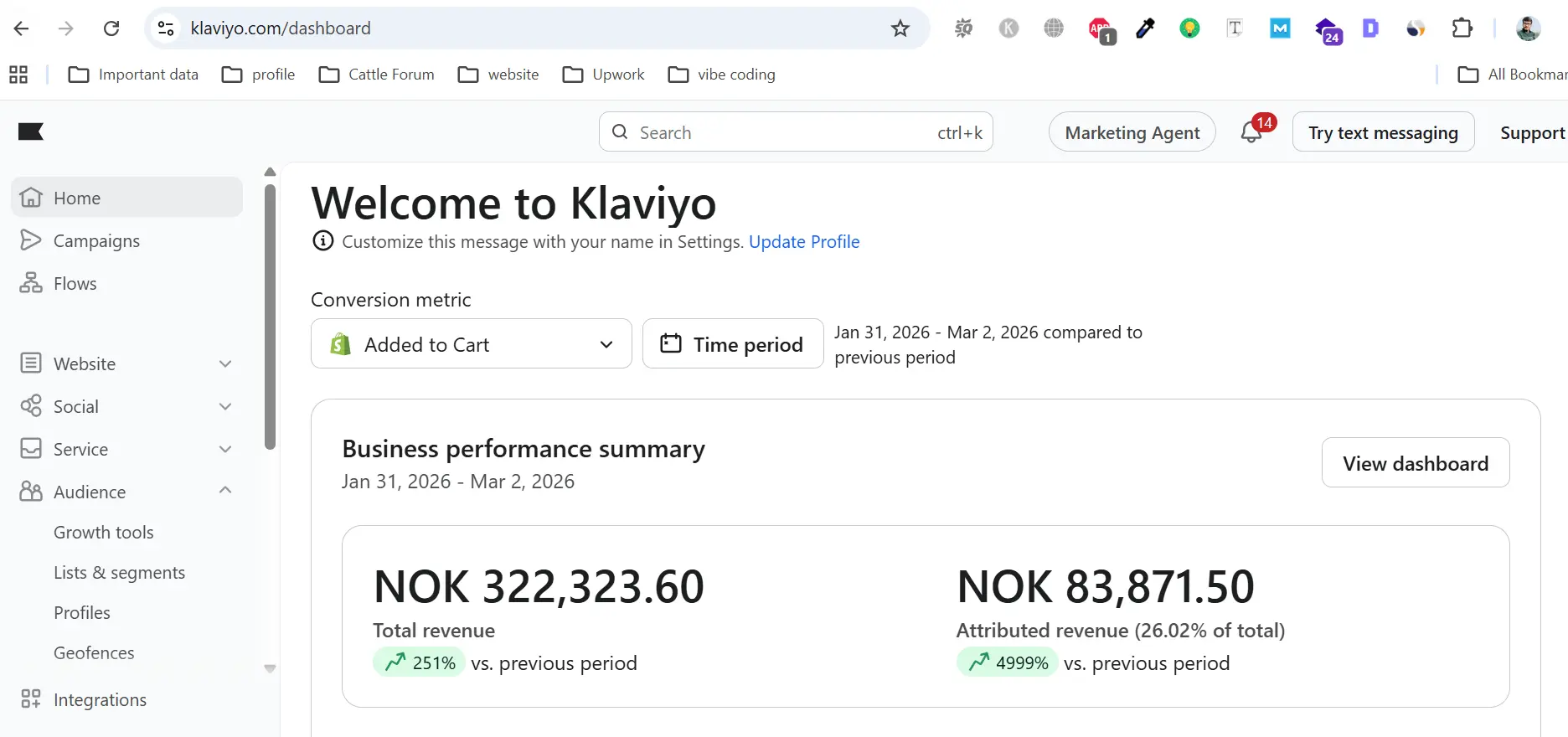The height and width of the screenshot is (737, 1568).
Task: Click the sidebar scrollbar up arrow
Action: [270, 172]
